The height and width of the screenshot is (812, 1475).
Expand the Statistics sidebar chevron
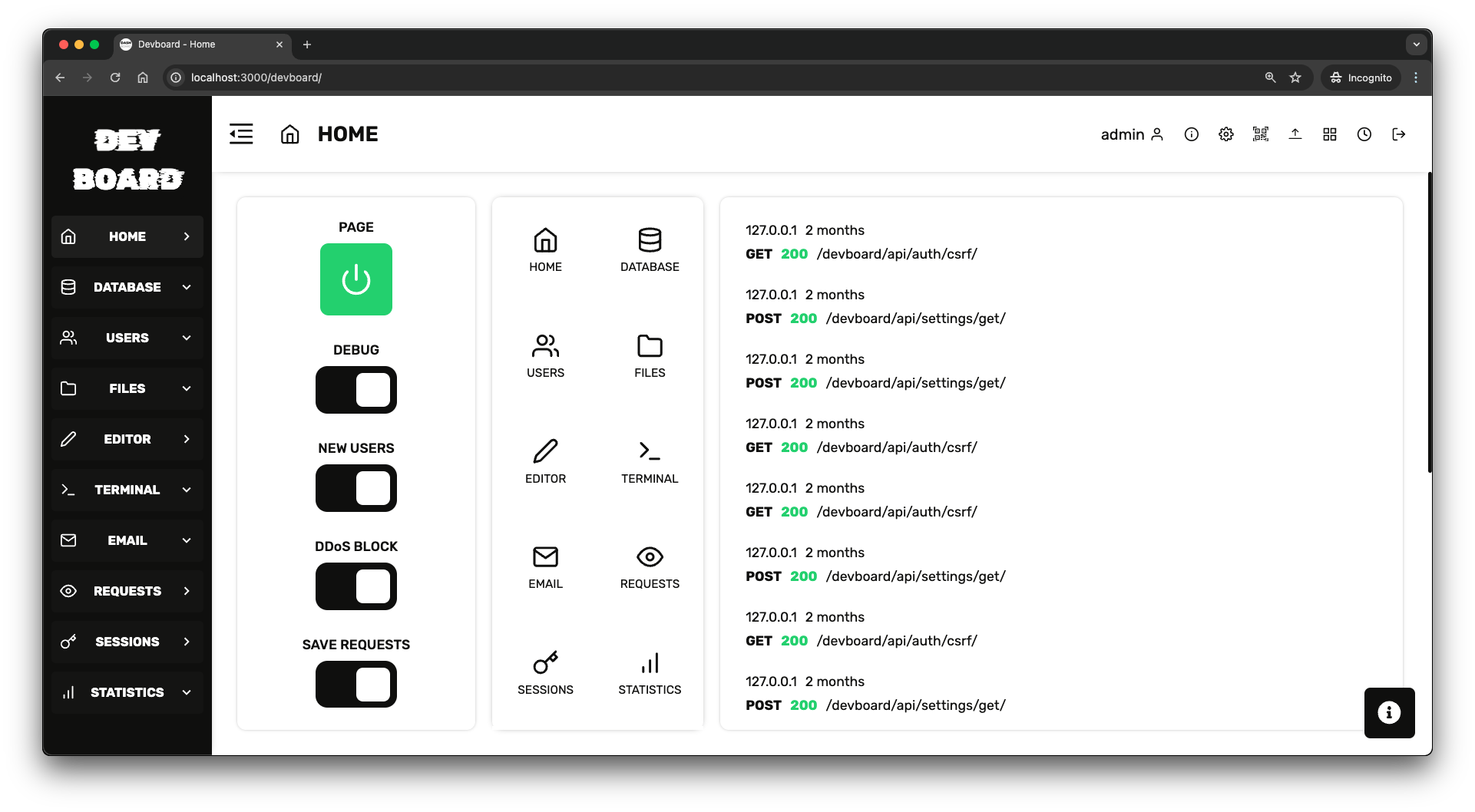click(187, 692)
